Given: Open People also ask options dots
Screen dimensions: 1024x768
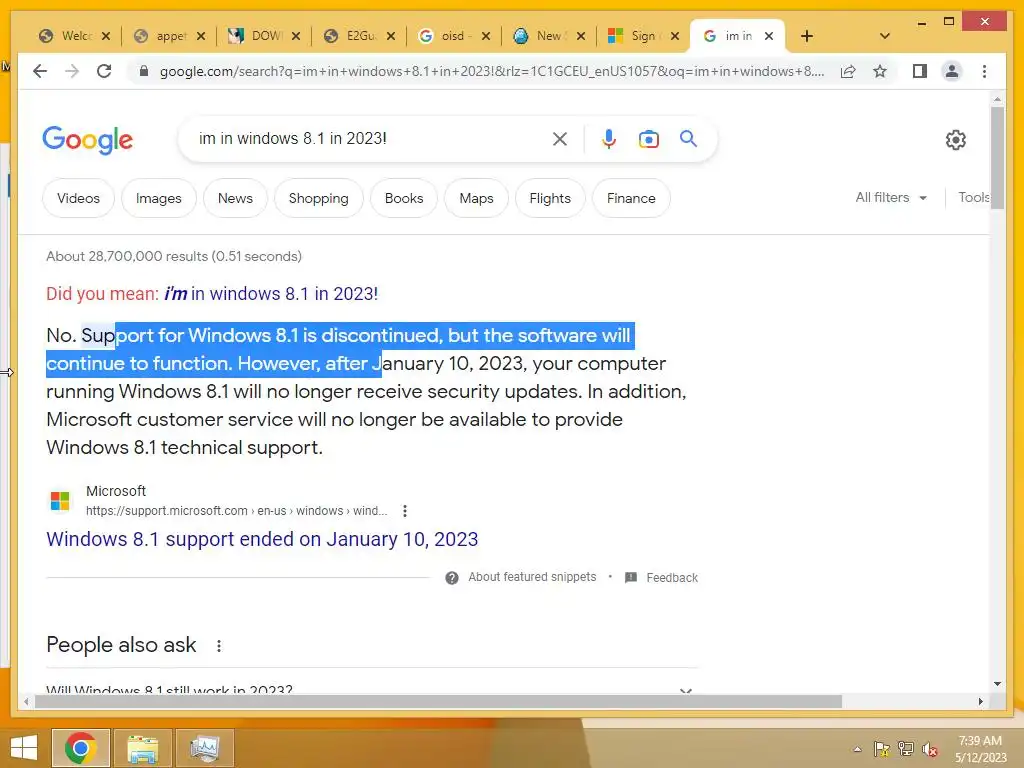Looking at the screenshot, I should pos(219,646).
